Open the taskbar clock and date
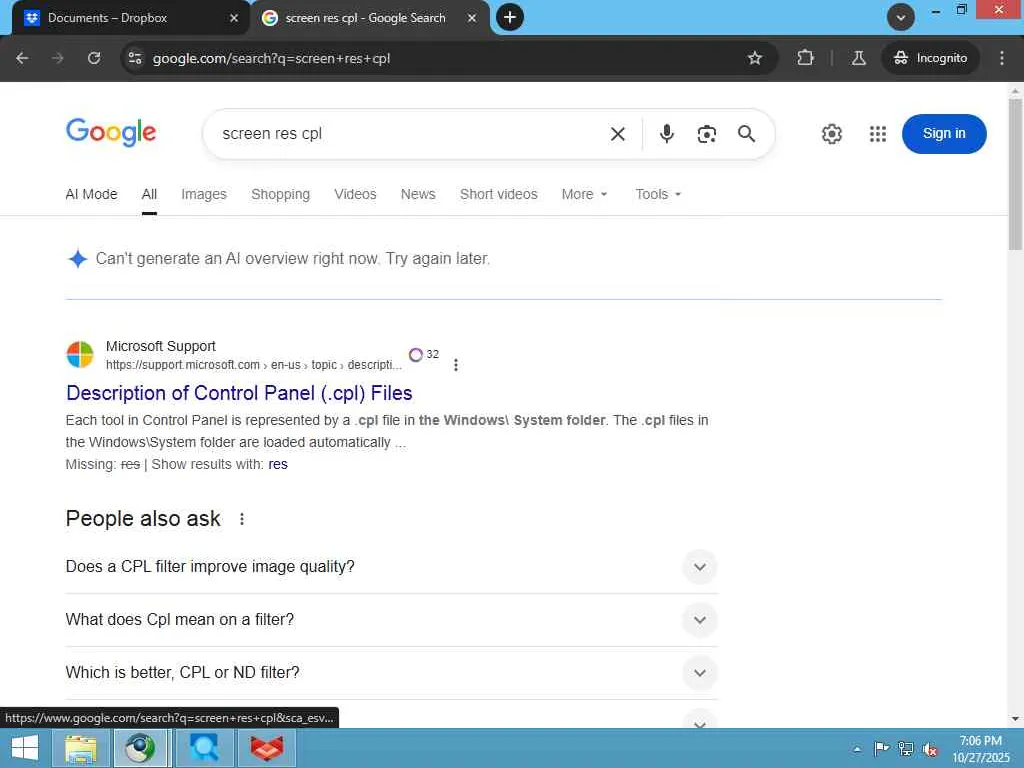The image size is (1024, 768). coord(980,749)
